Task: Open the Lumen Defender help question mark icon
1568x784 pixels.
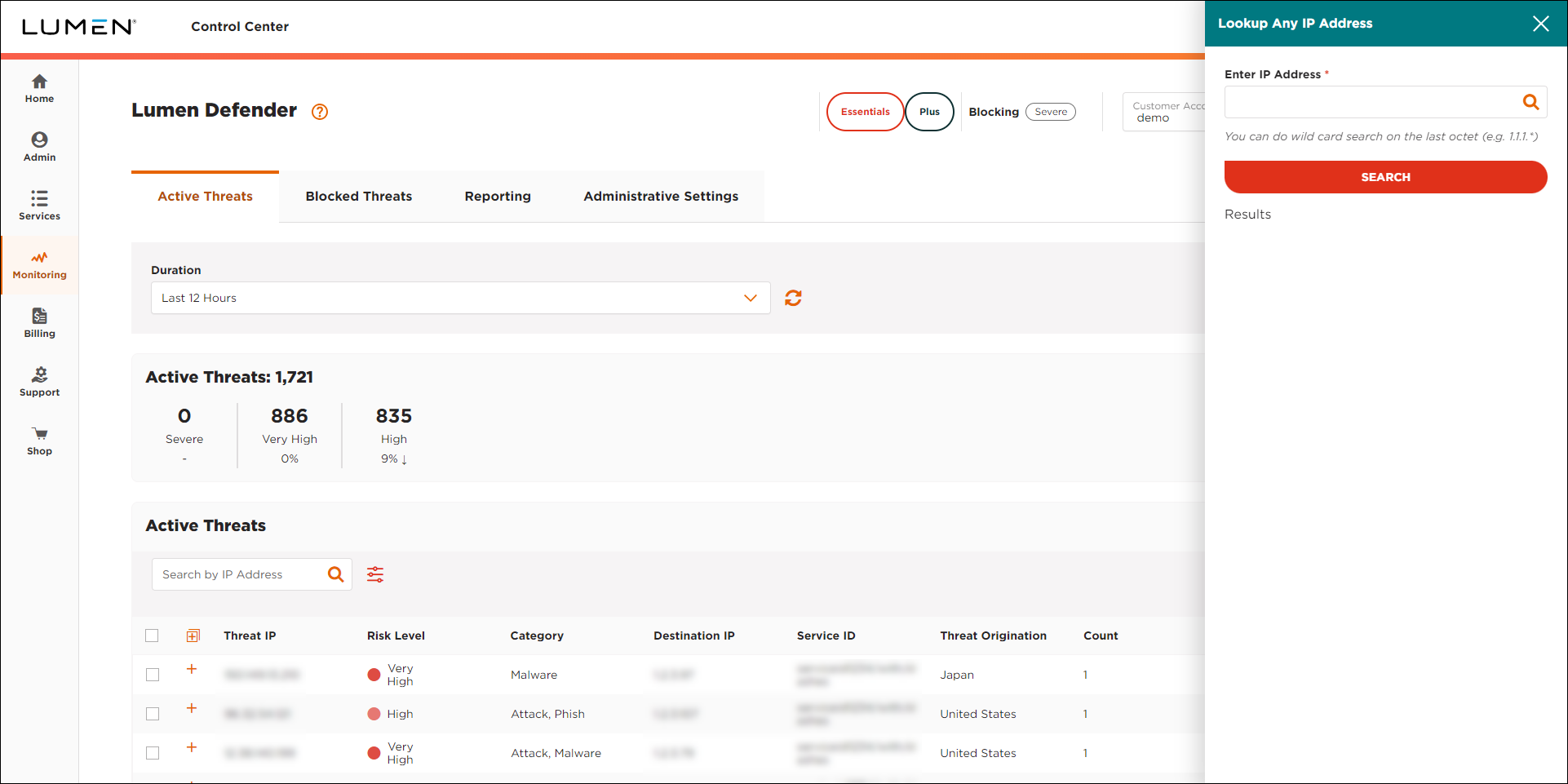Action: [320, 112]
